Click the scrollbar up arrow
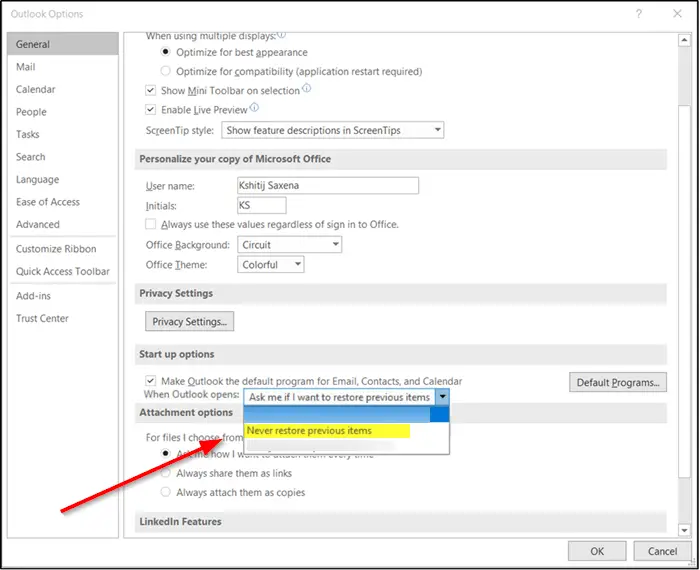The width and height of the screenshot is (700, 570). (x=684, y=40)
